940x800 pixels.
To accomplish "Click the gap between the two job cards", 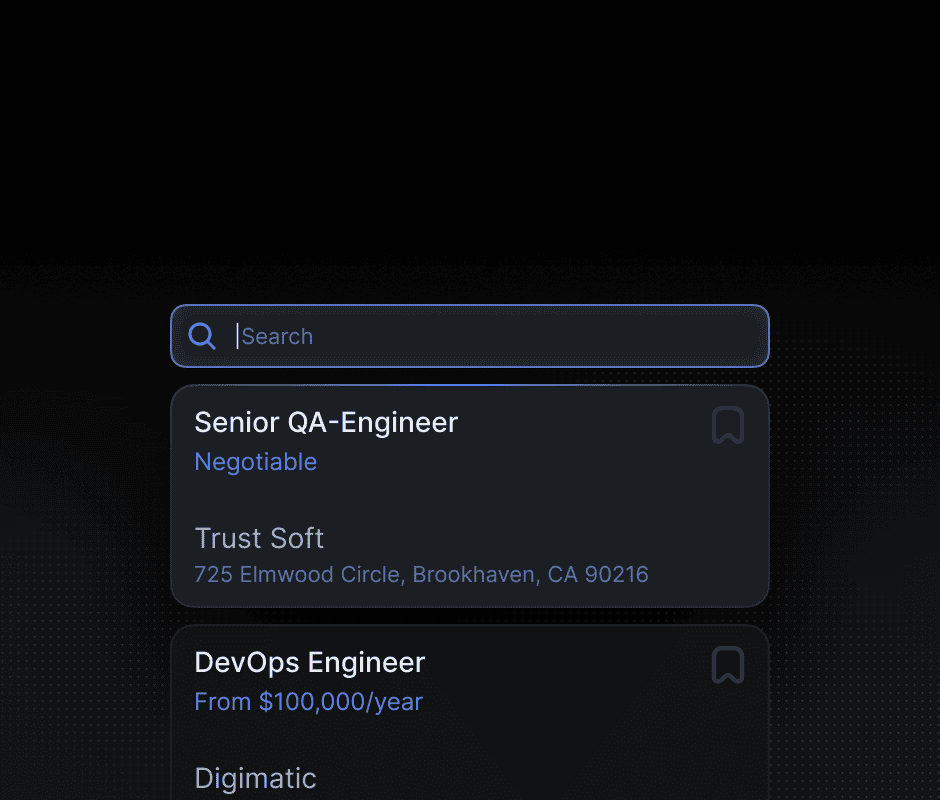I will pos(470,616).
